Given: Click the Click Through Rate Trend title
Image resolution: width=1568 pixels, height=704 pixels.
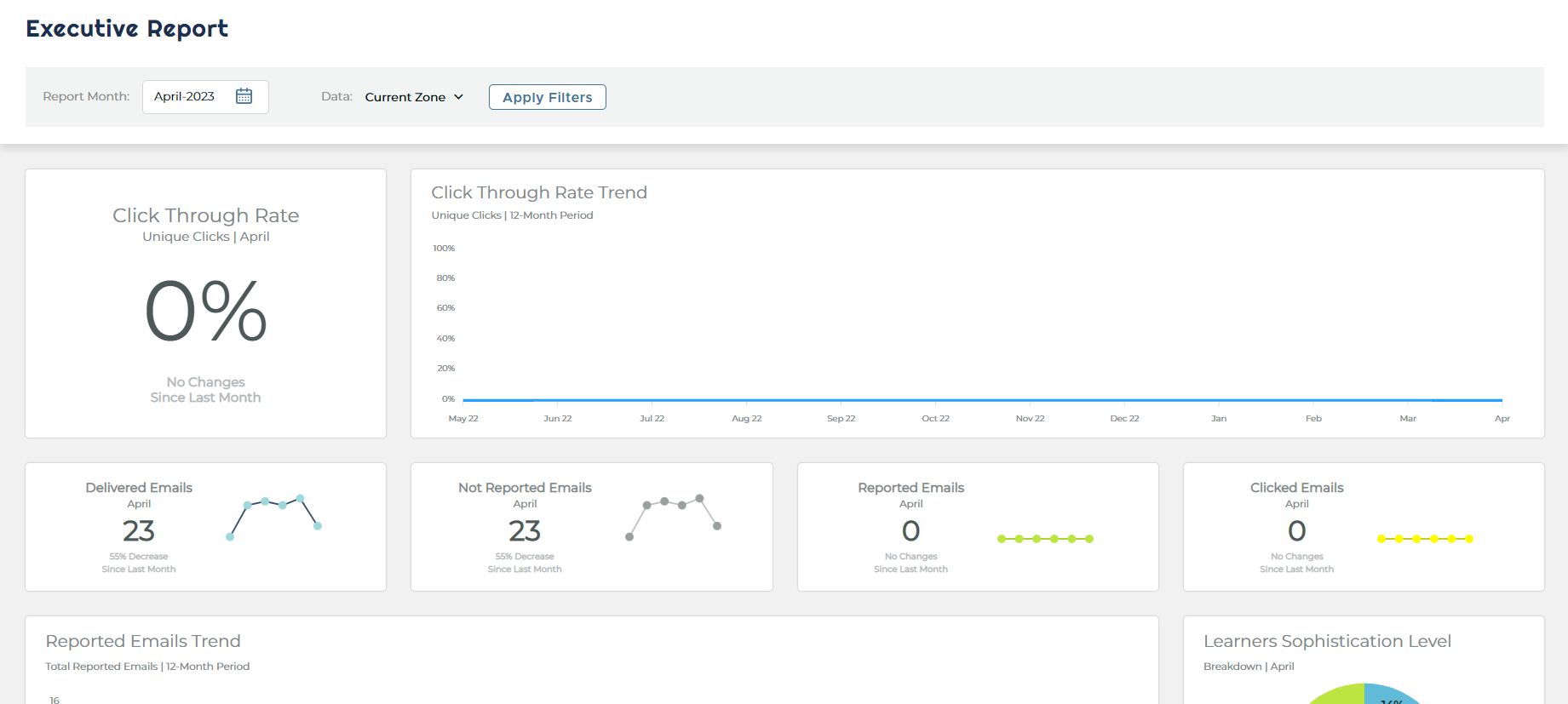Looking at the screenshot, I should pyautogui.click(x=539, y=192).
